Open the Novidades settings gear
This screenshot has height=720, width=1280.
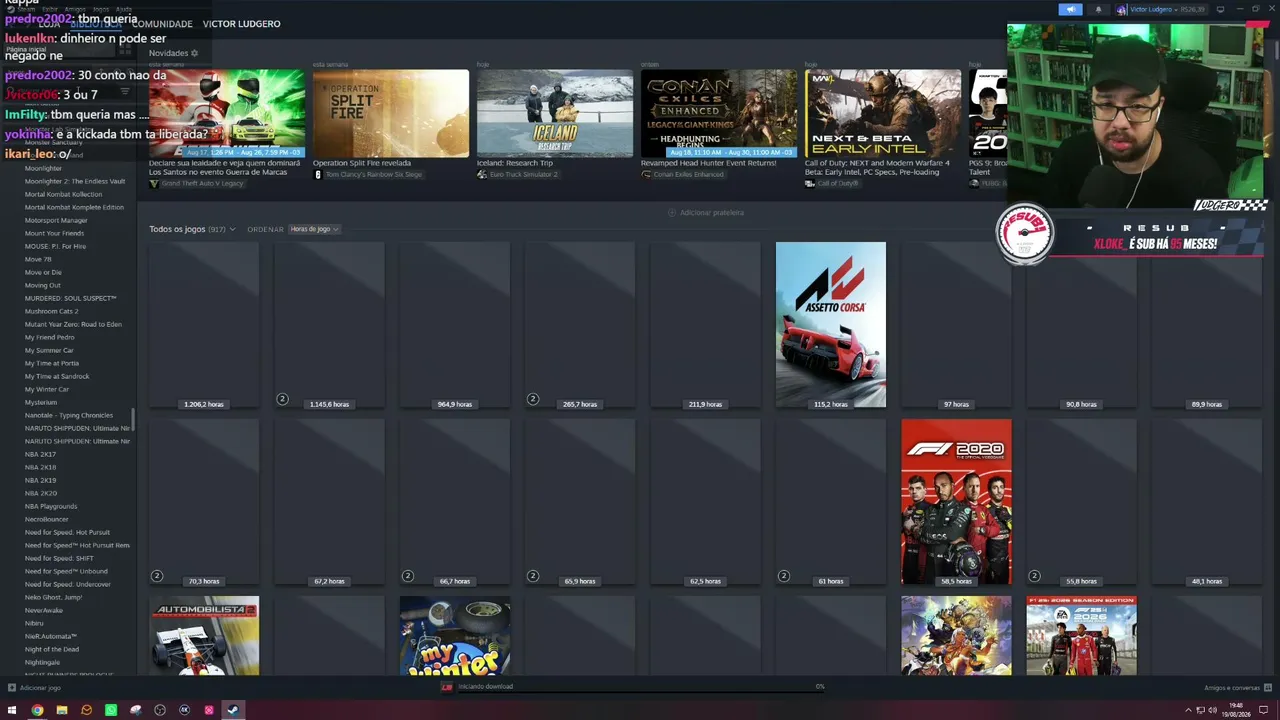194,53
